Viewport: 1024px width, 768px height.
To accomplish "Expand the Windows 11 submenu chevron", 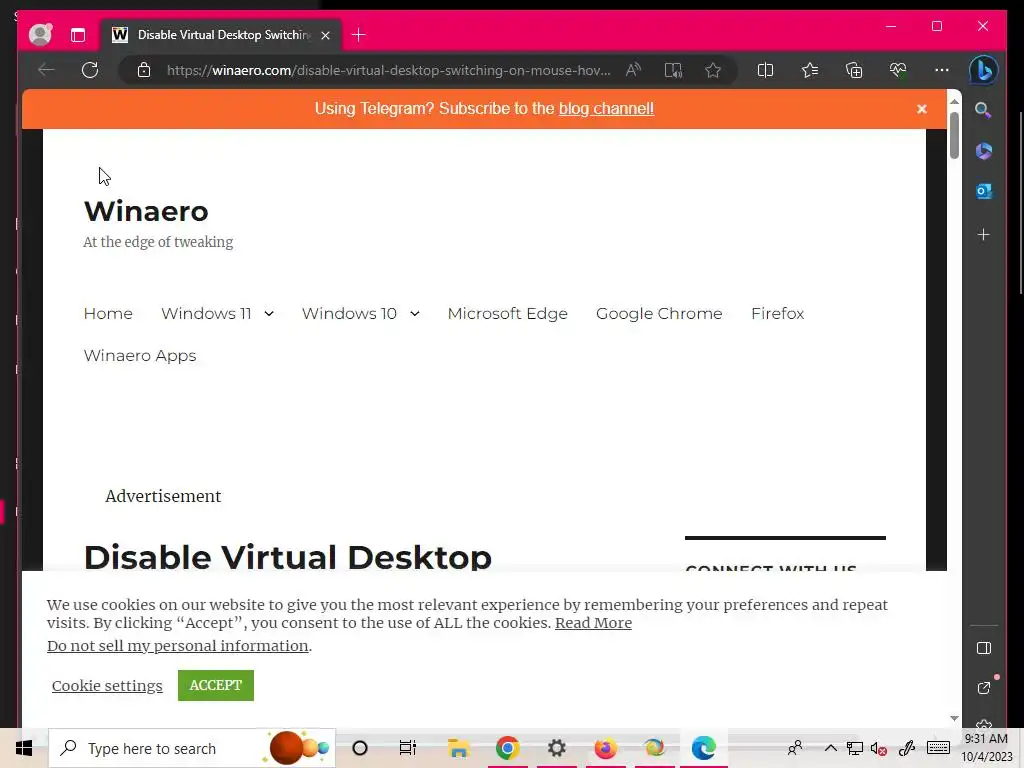I will (x=268, y=313).
